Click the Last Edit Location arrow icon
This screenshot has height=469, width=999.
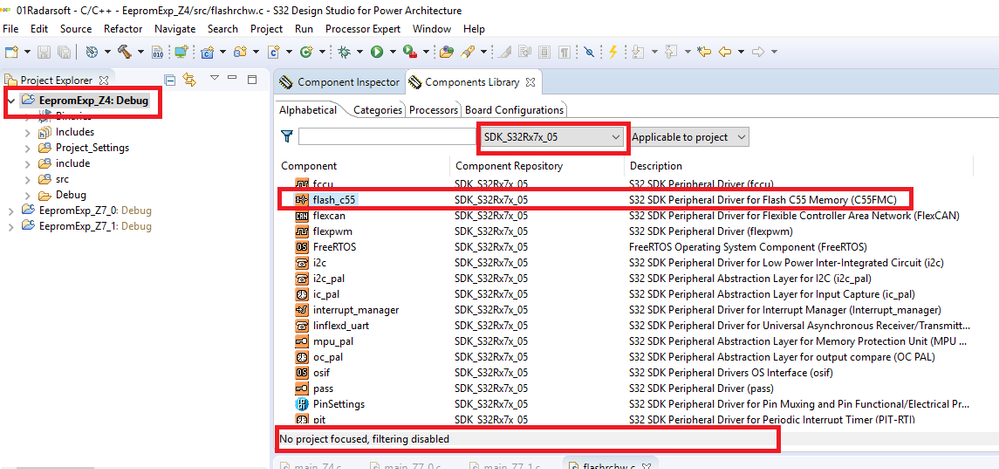[703, 52]
